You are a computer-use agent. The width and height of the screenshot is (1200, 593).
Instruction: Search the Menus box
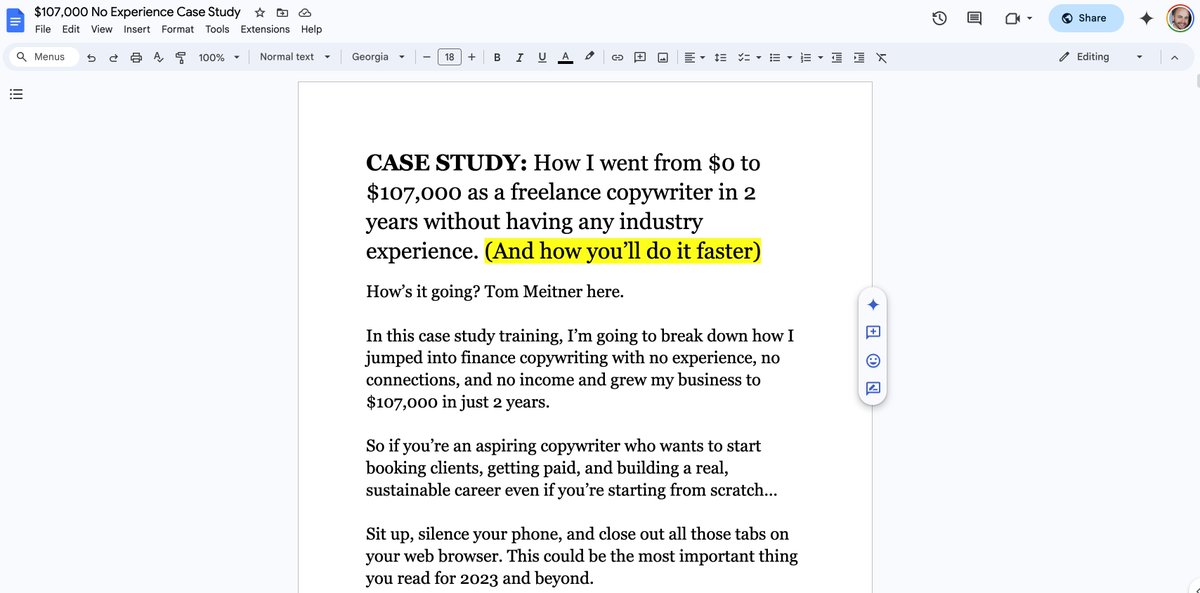point(42,57)
